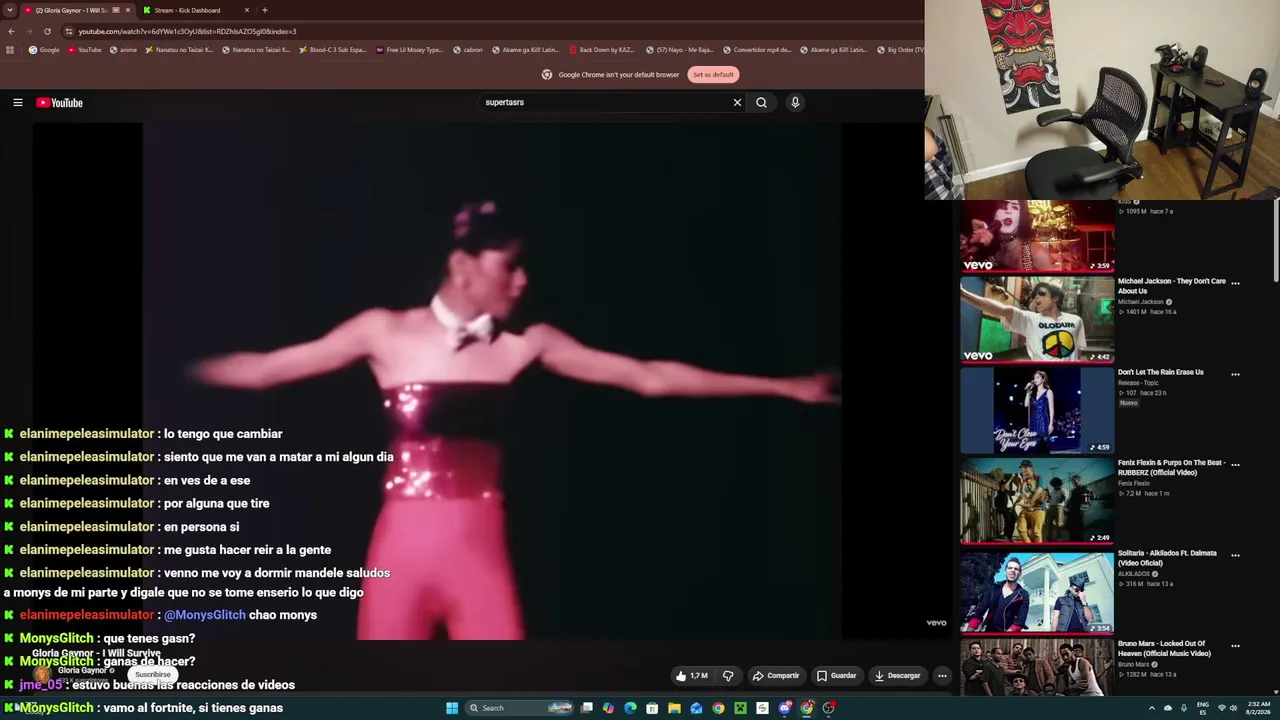Screen dimensions: 1280x720
Task: Mention @MonysGlitch in the chat overlay
Action: [204, 615]
